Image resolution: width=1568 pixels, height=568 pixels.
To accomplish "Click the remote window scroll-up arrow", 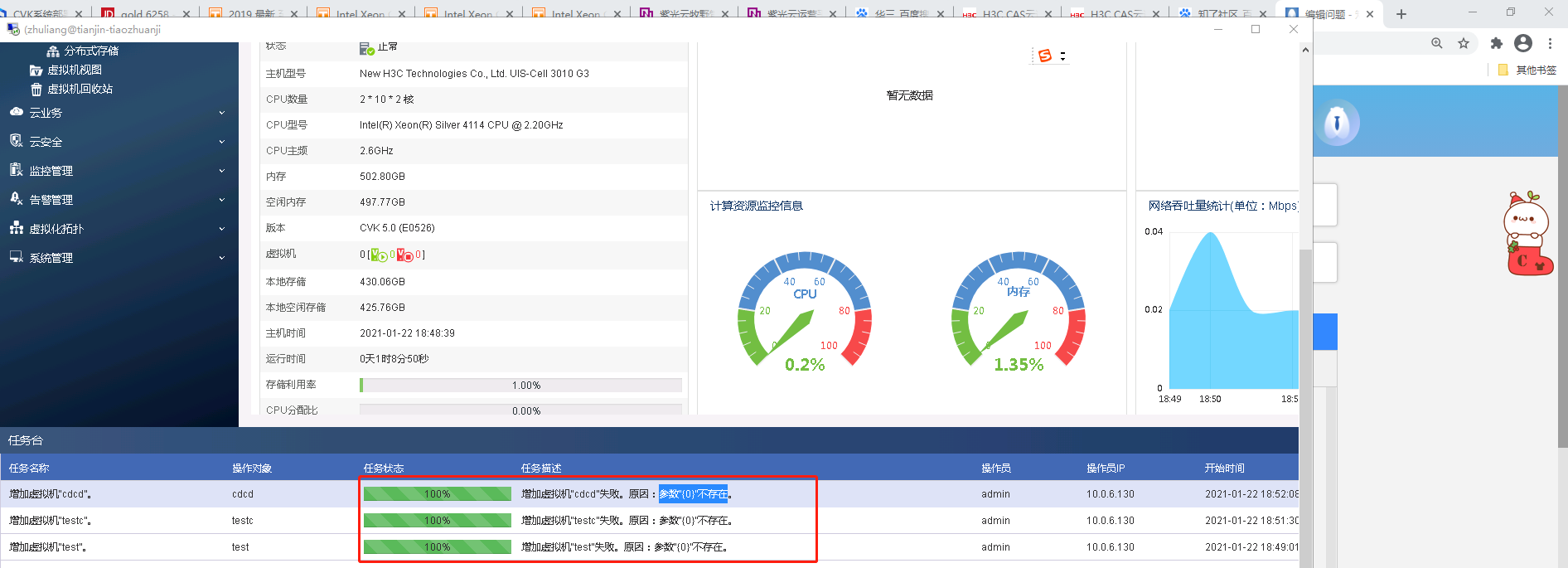I will click(x=1305, y=50).
